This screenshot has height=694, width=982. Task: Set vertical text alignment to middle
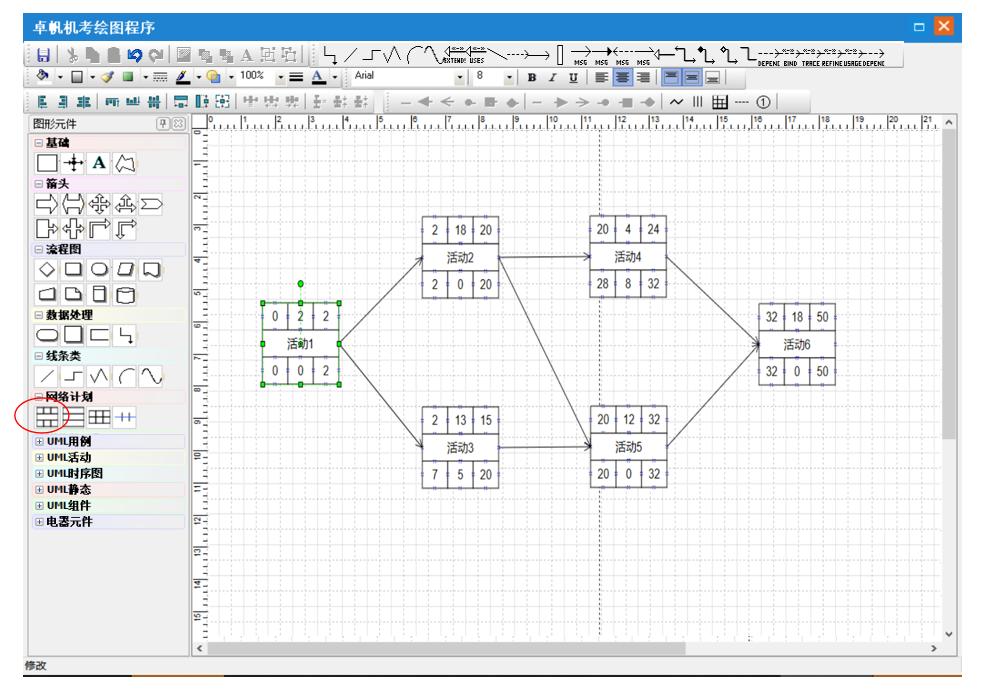click(691, 77)
